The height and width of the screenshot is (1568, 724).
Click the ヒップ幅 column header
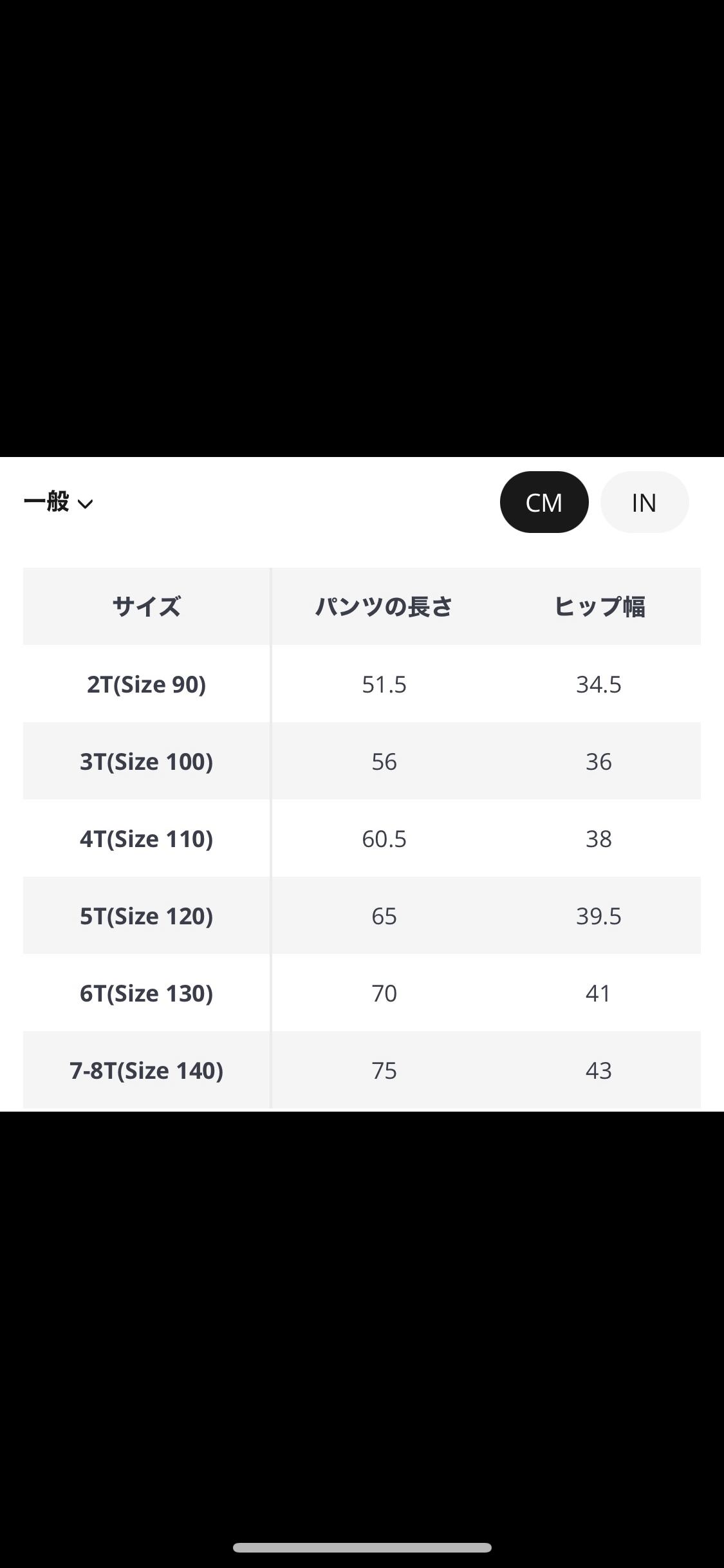coord(599,606)
